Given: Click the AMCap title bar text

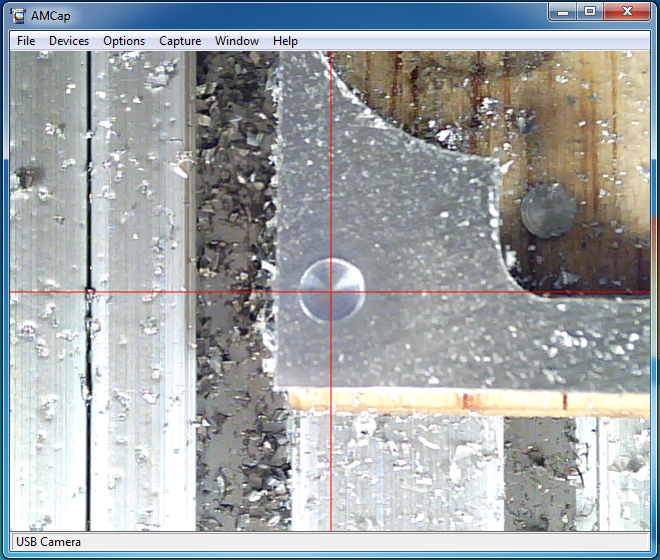Looking at the screenshot, I should (x=50, y=12).
